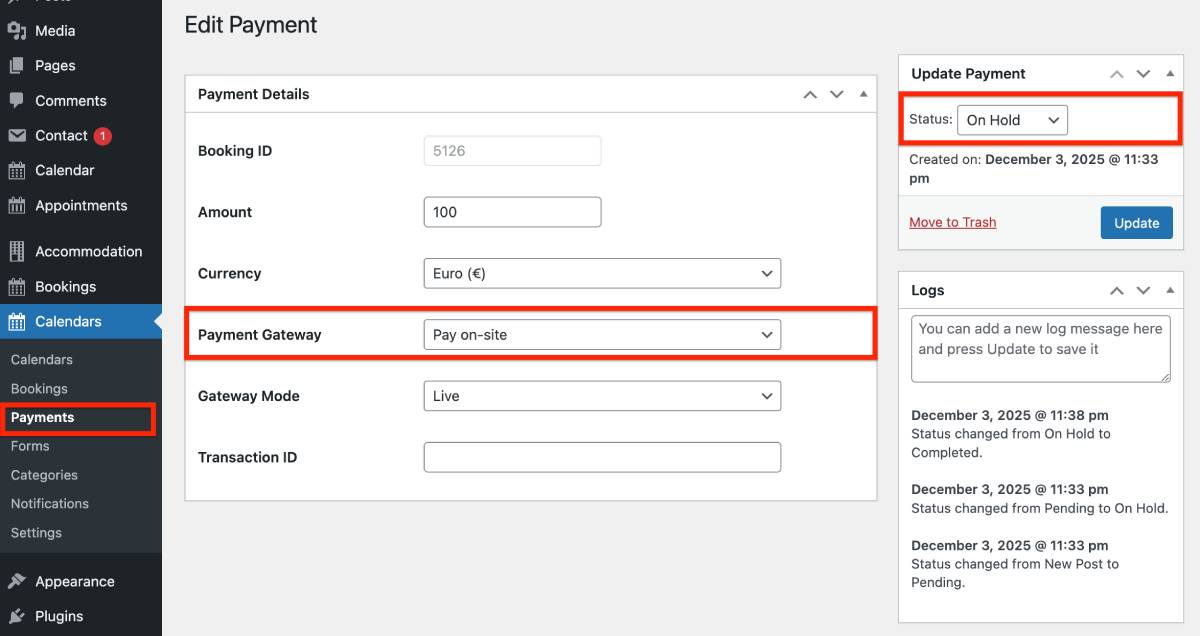Image resolution: width=1200 pixels, height=636 pixels.
Task: Click the Accommodation building icon
Action: (17, 252)
